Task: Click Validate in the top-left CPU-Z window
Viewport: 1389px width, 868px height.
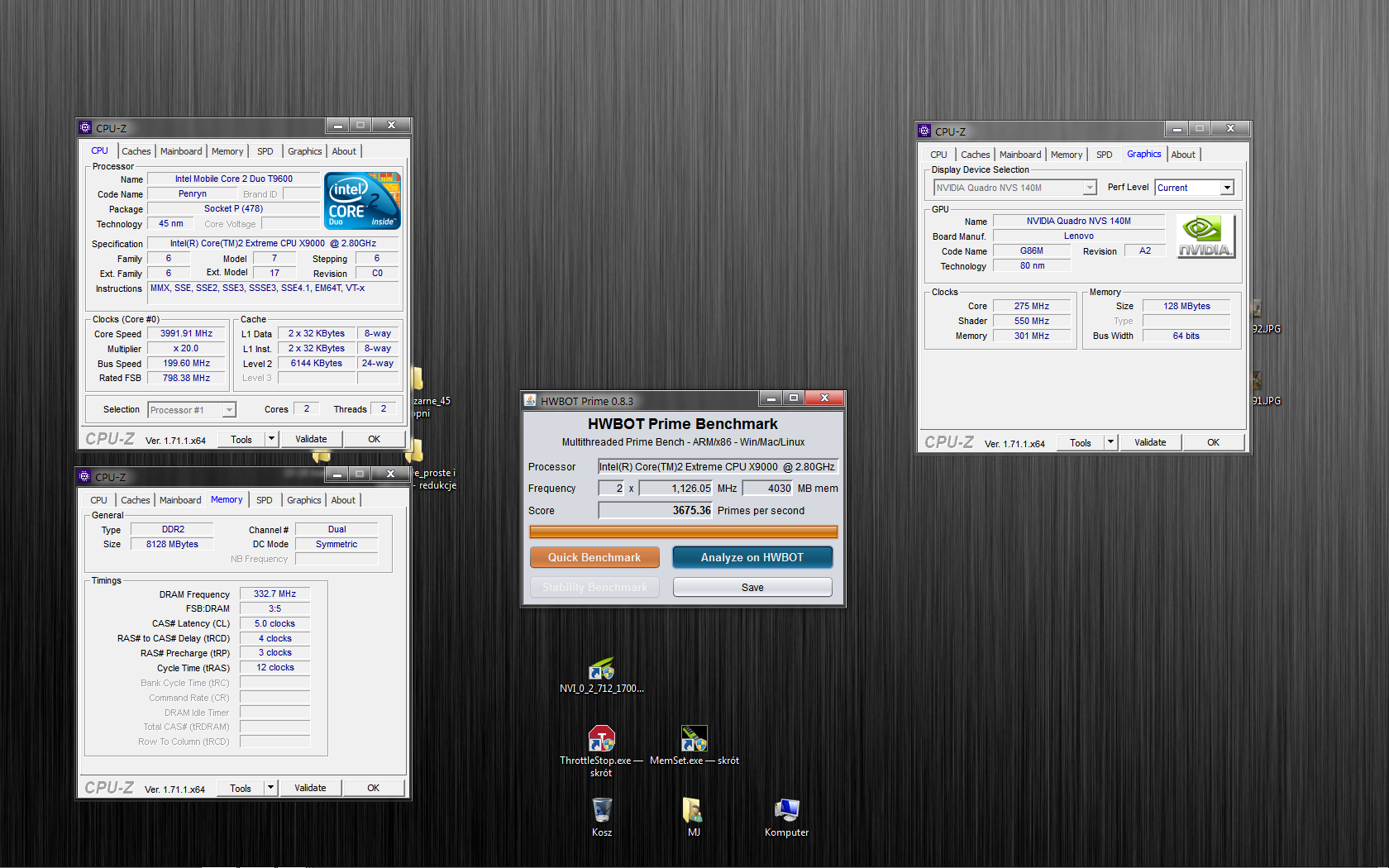Action: (x=311, y=439)
